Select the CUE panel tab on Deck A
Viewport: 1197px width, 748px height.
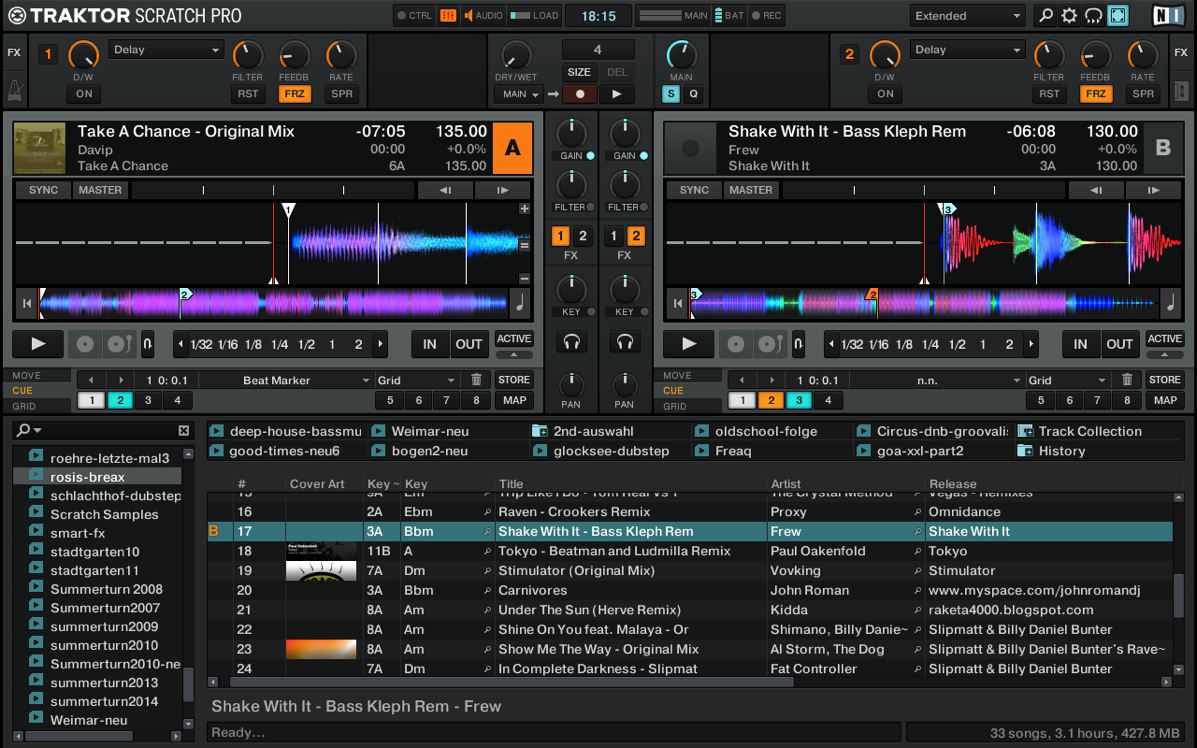(23, 391)
